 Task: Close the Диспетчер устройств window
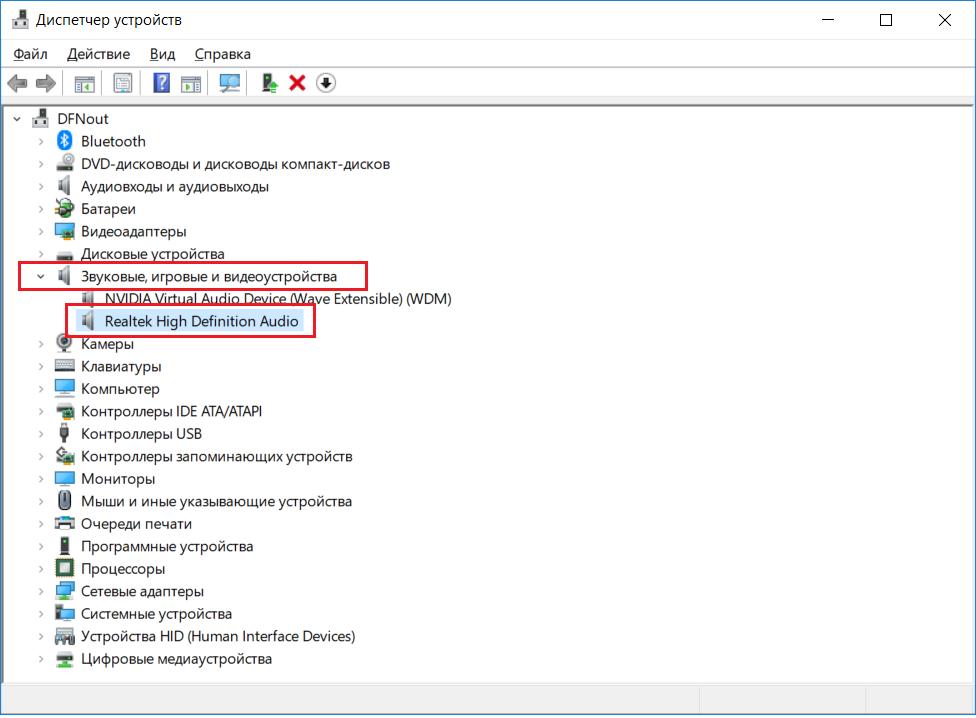(944, 20)
